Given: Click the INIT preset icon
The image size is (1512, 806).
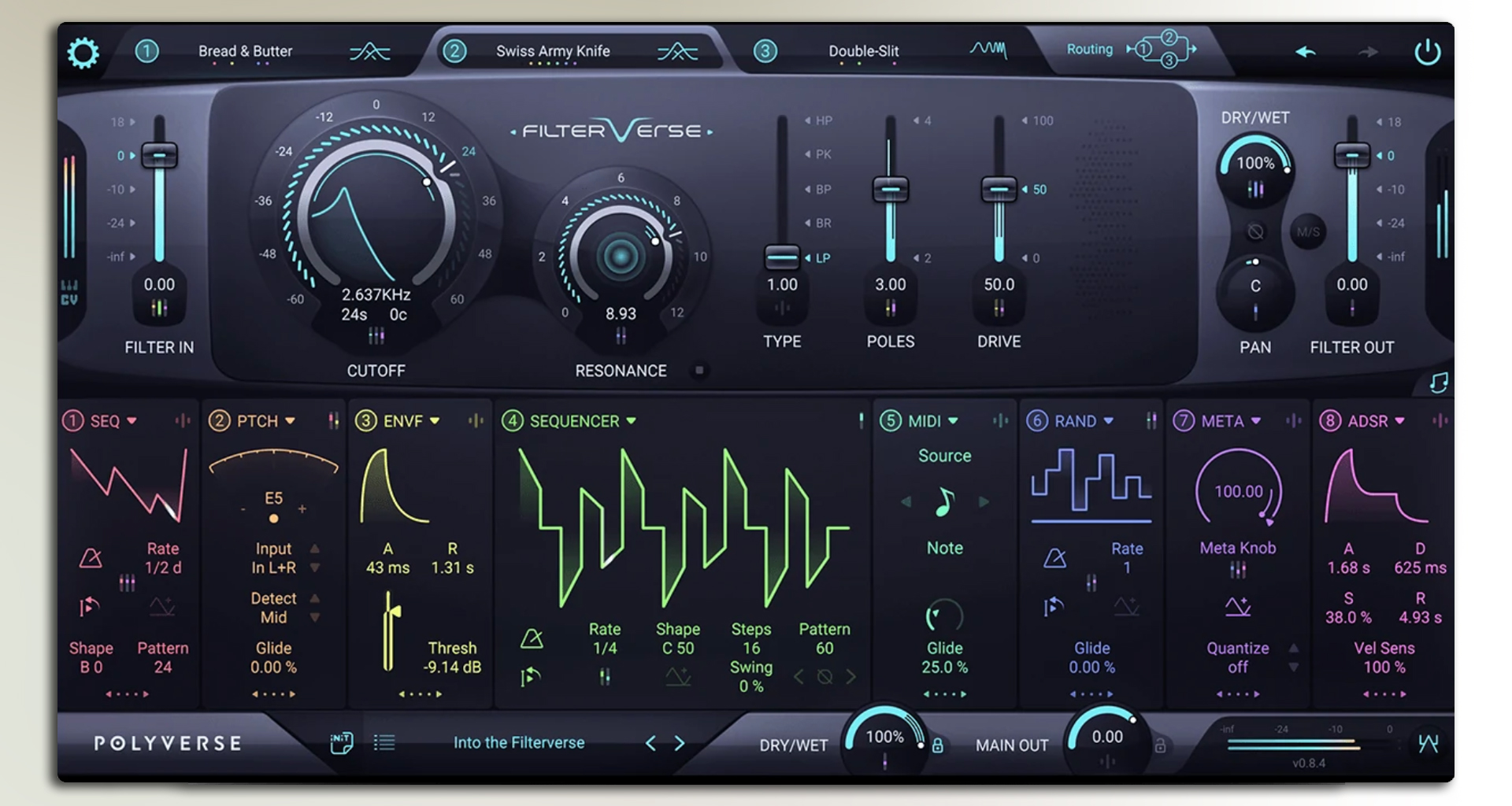Looking at the screenshot, I should [341, 742].
